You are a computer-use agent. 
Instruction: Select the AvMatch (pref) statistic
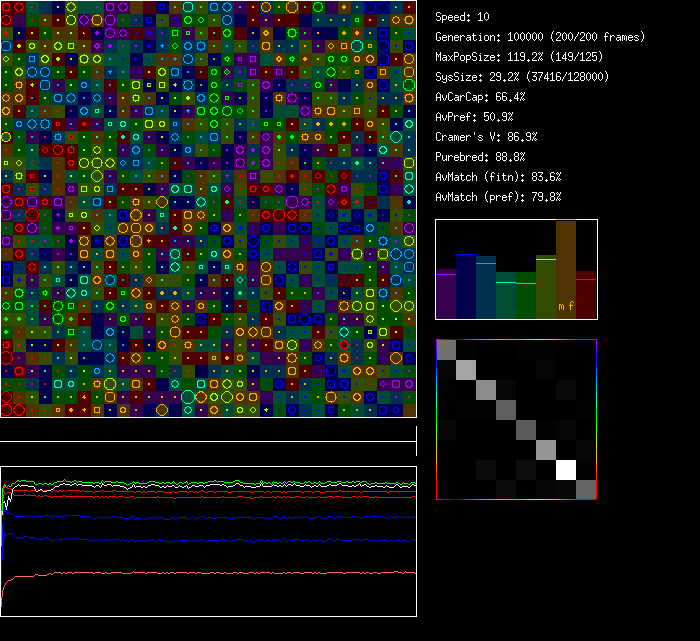tap(499, 197)
